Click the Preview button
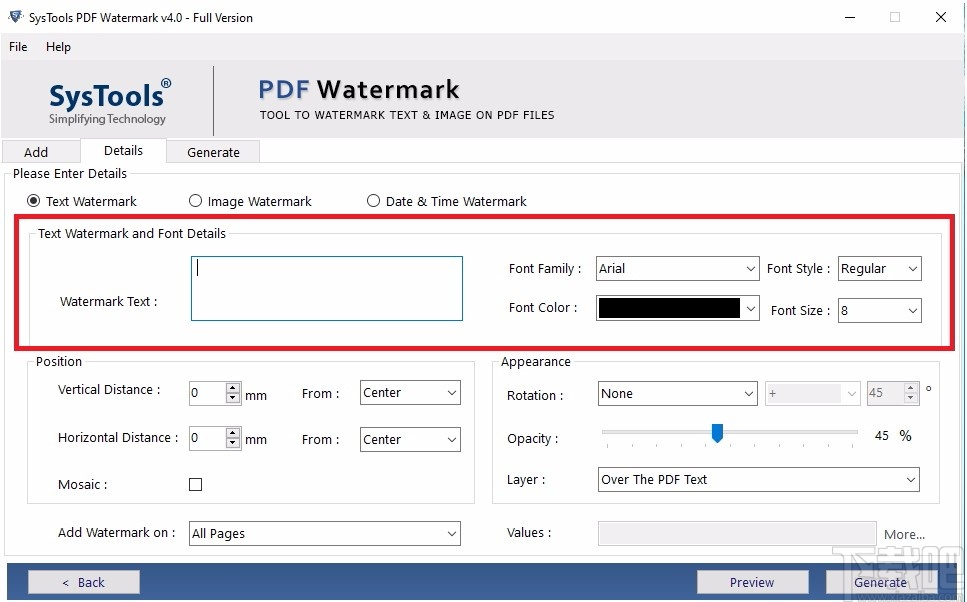The image size is (967, 602). tap(753, 582)
